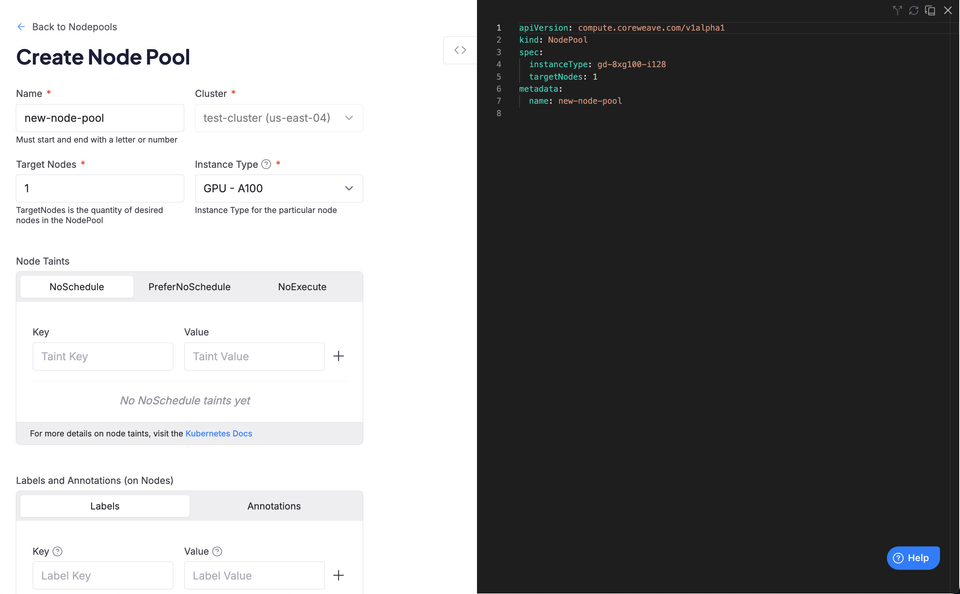Focus the Target Nodes field
960x594 pixels.
(99, 188)
